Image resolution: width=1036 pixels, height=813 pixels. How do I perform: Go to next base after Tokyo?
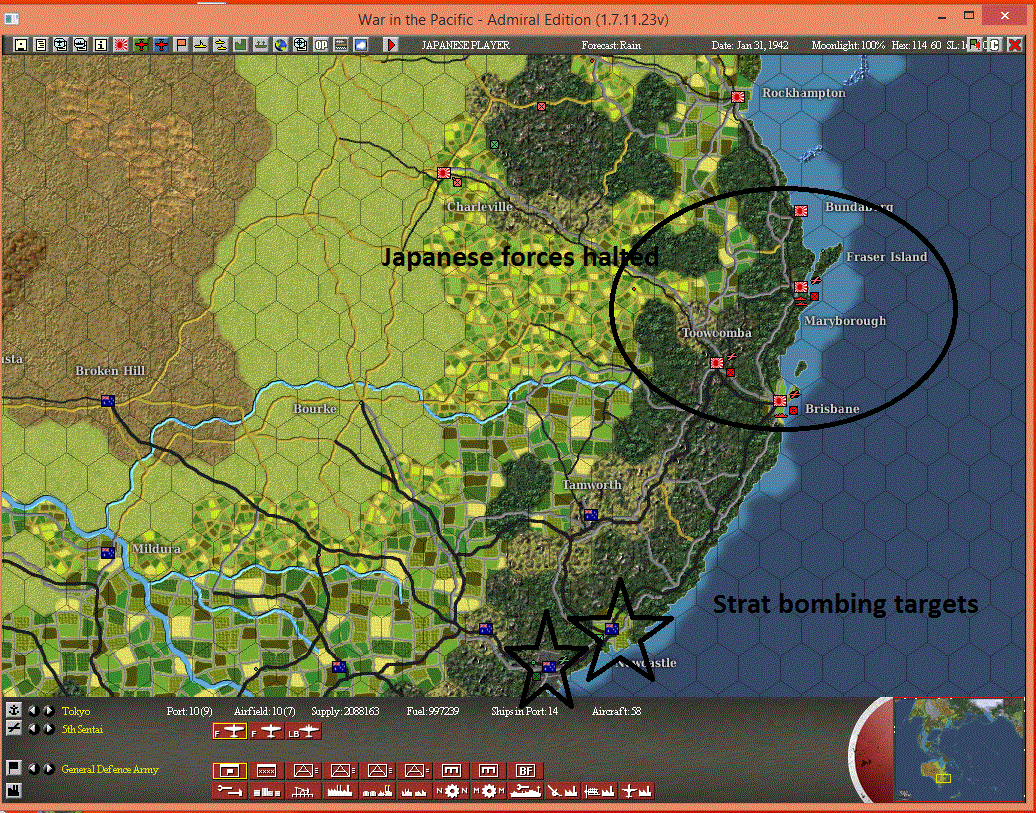(x=49, y=711)
